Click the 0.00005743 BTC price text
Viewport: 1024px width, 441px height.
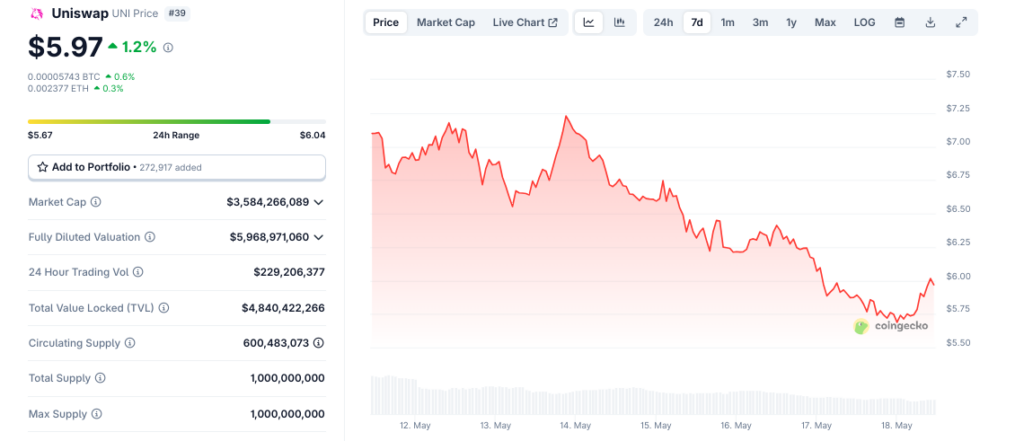pyautogui.click(x=64, y=76)
